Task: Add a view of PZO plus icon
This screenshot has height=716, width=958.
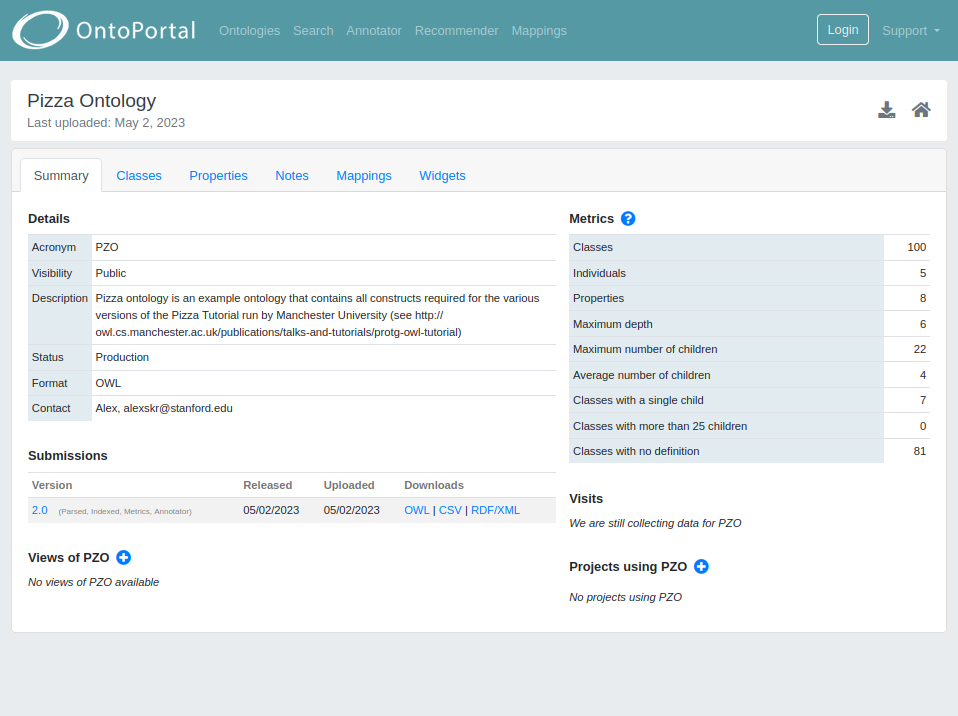Action: [124, 558]
